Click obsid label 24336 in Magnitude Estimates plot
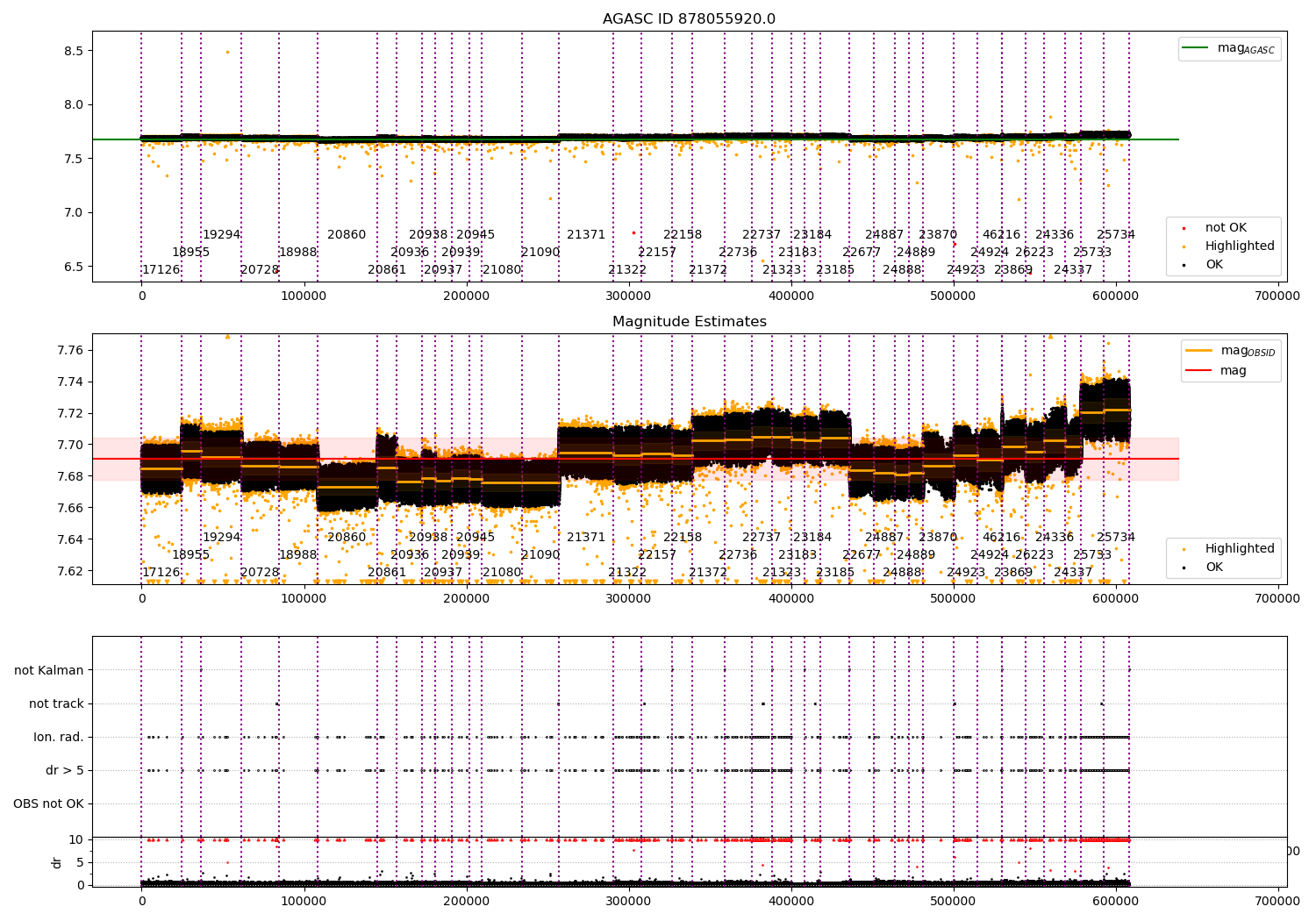 point(1055,537)
